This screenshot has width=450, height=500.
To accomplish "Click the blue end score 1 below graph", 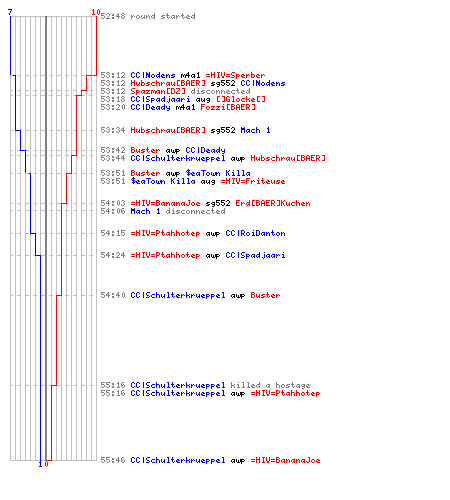I will [40, 464].
